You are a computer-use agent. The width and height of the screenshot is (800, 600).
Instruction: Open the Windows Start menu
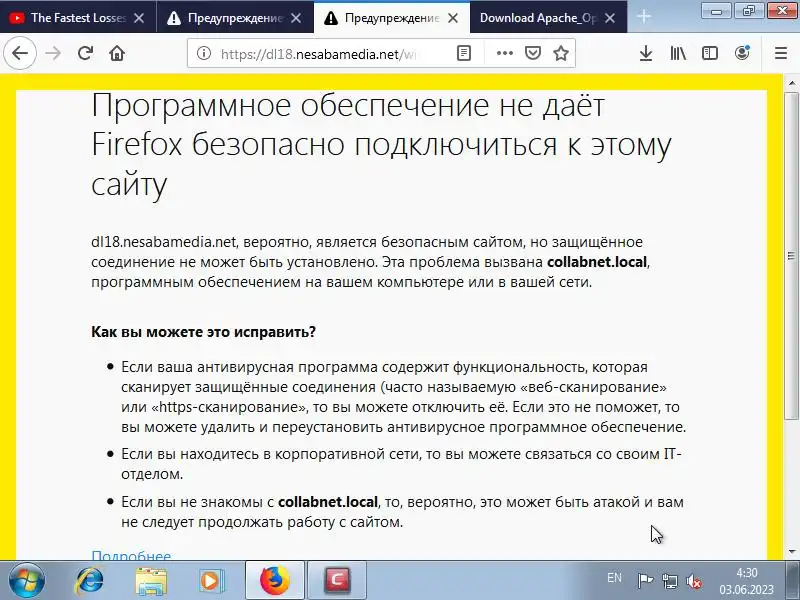26,580
